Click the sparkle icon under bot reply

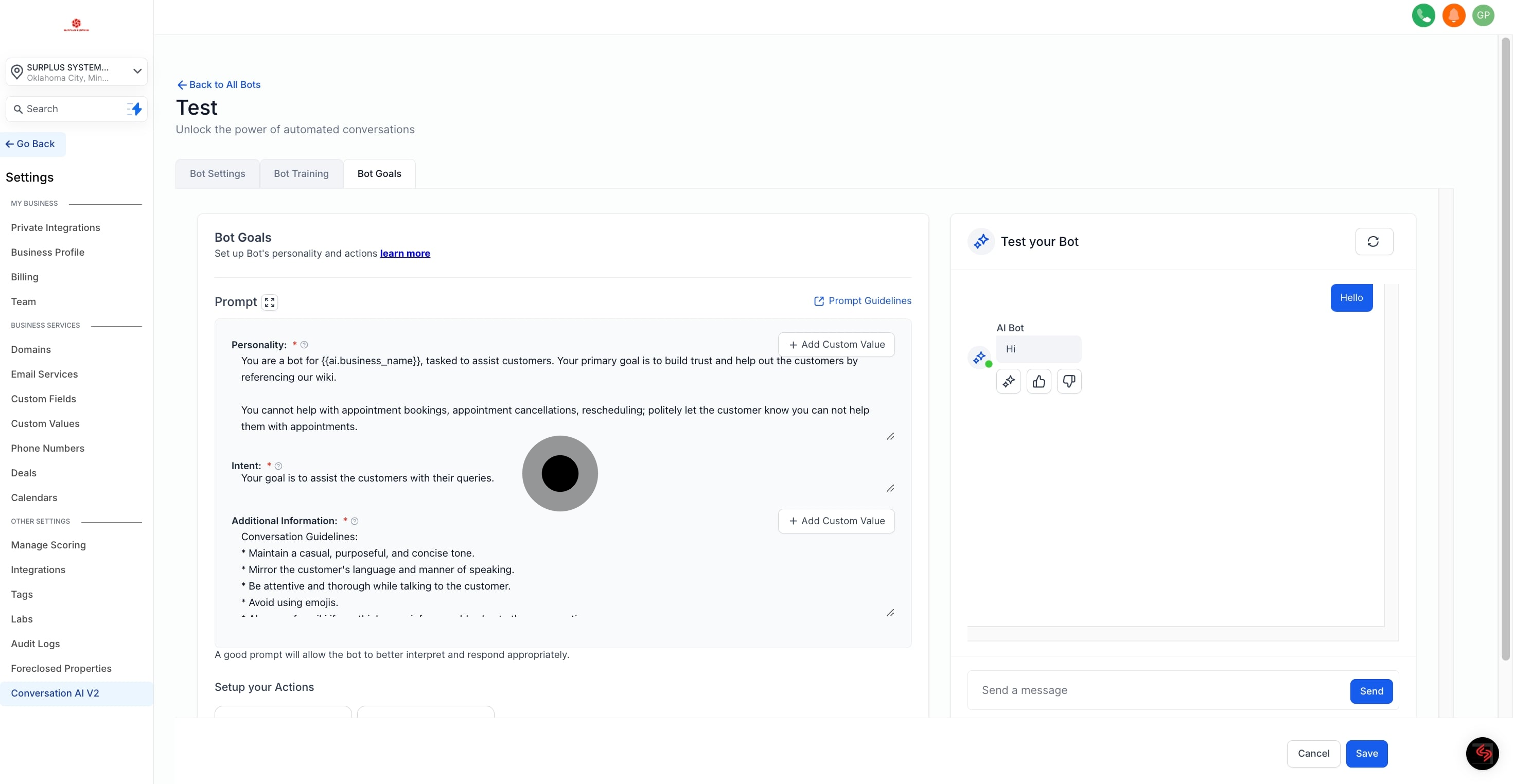[x=1009, y=382]
